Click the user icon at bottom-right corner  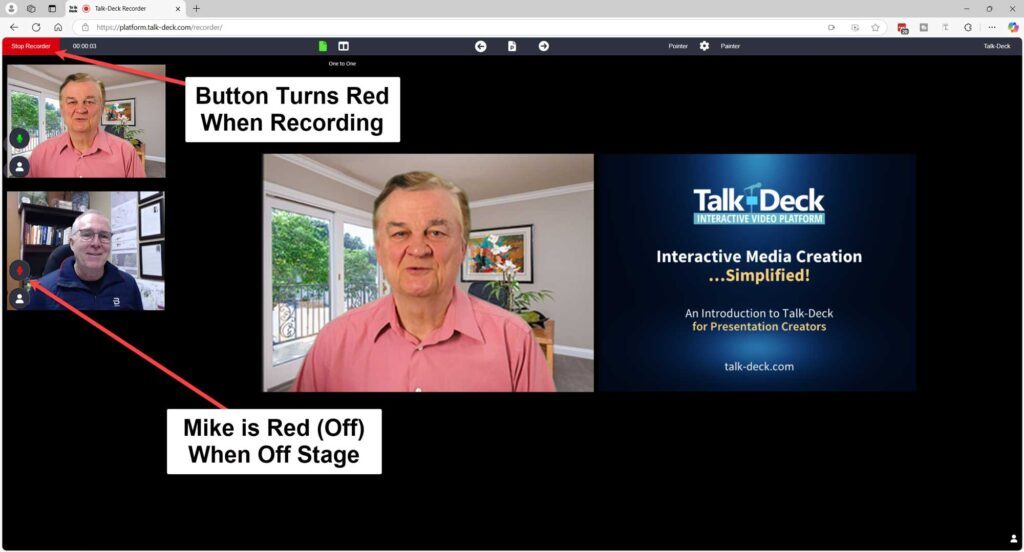coord(1014,539)
